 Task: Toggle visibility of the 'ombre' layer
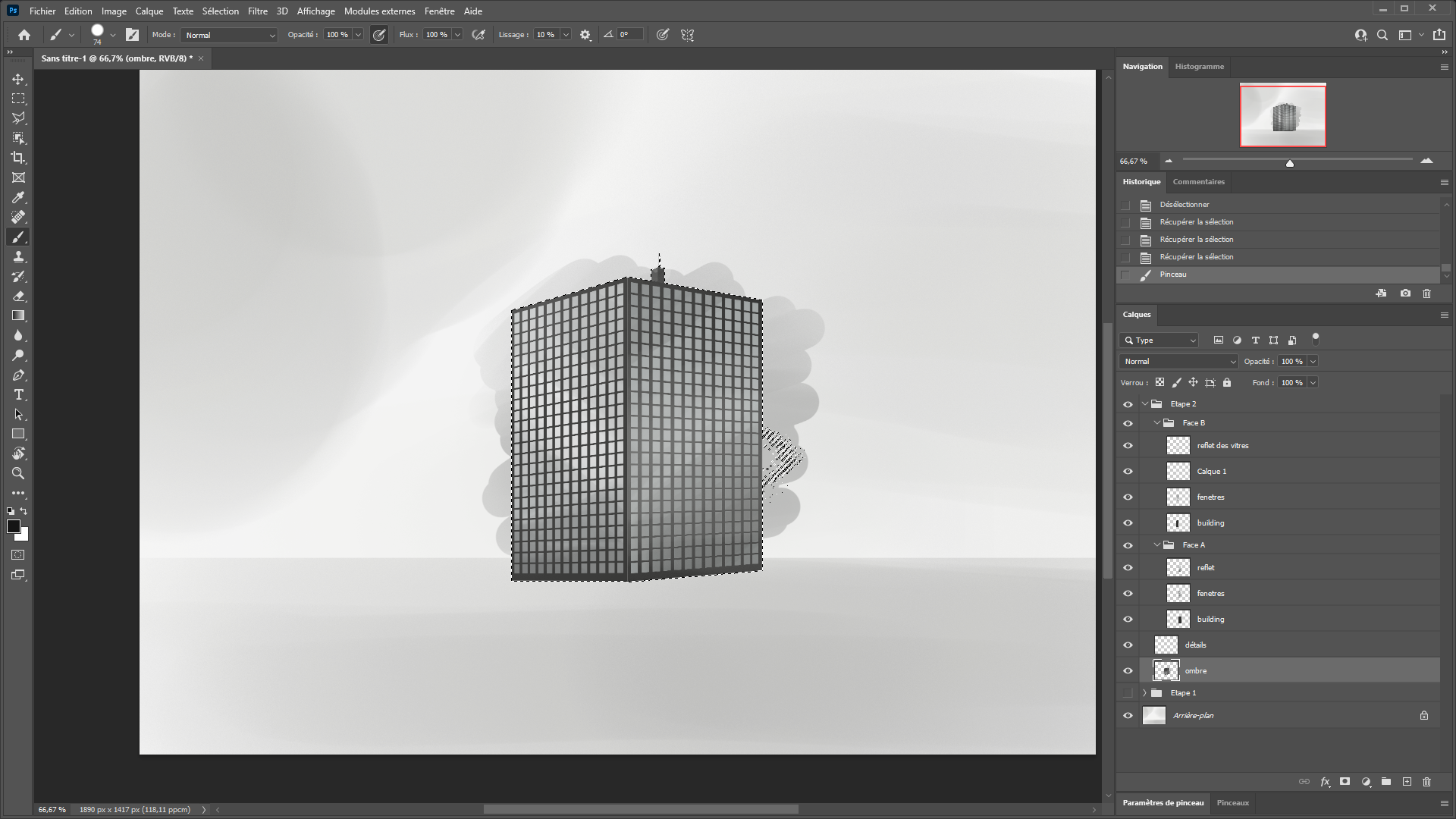[1128, 670]
